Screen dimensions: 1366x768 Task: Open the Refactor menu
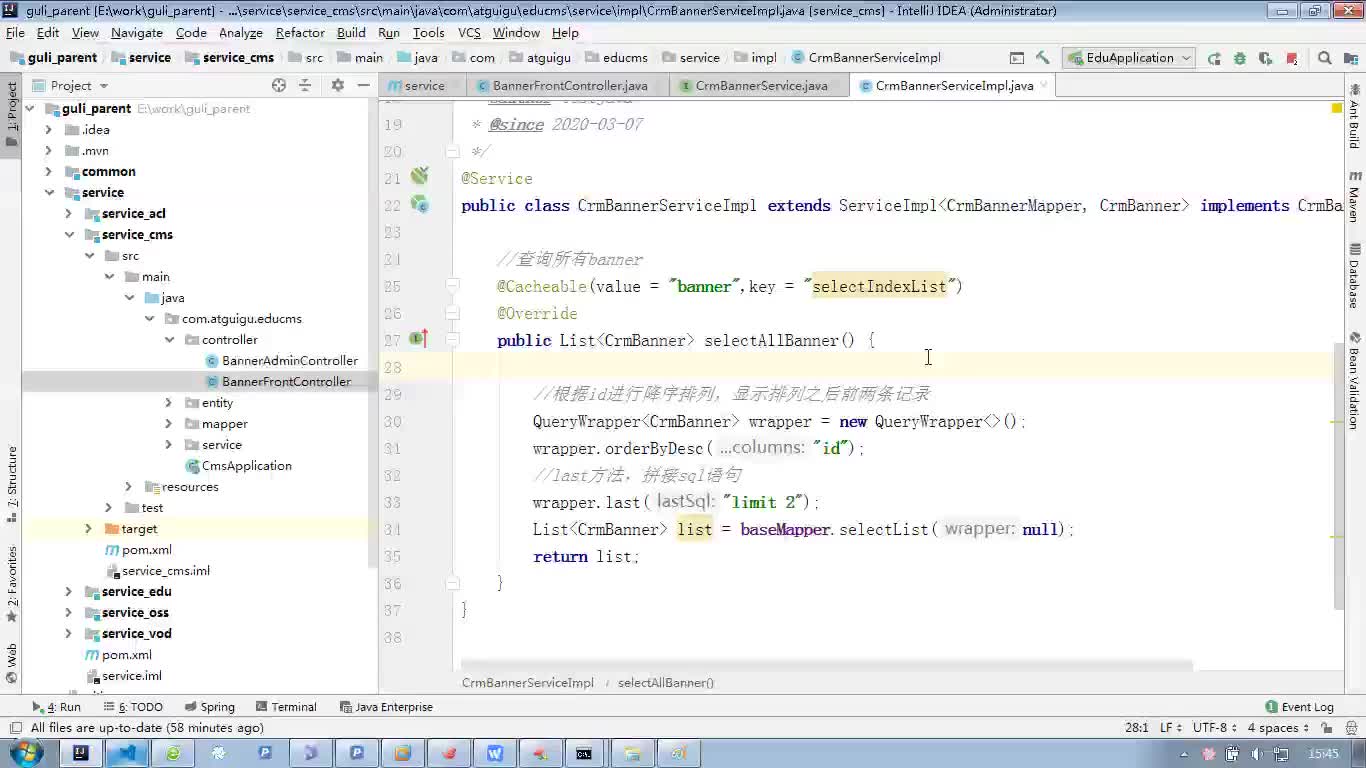(x=300, y=32)
